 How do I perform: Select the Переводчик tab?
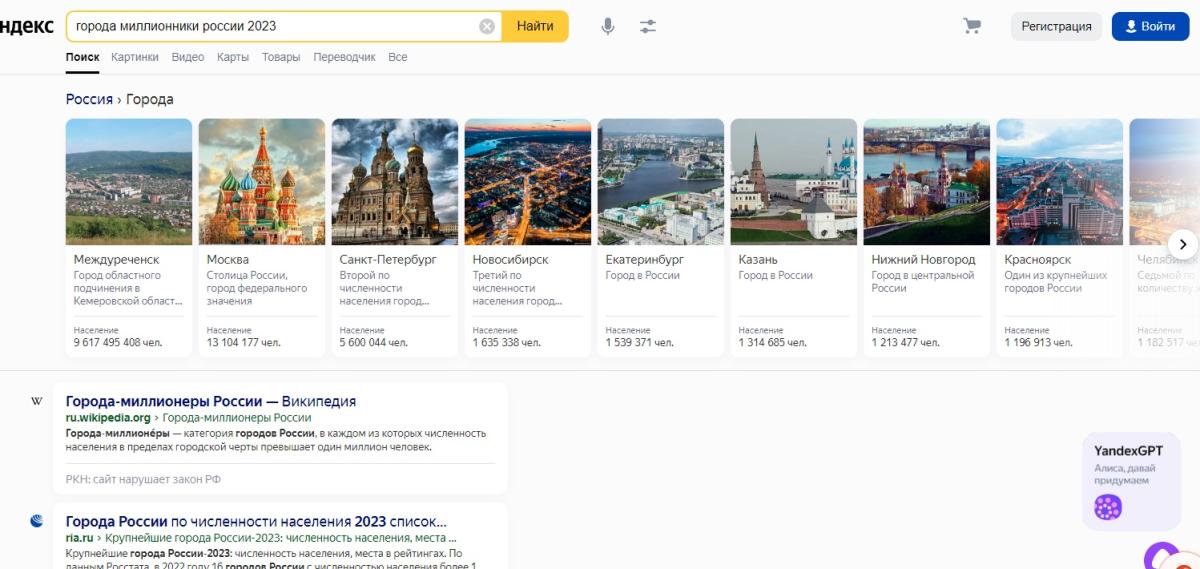point(344,57)
